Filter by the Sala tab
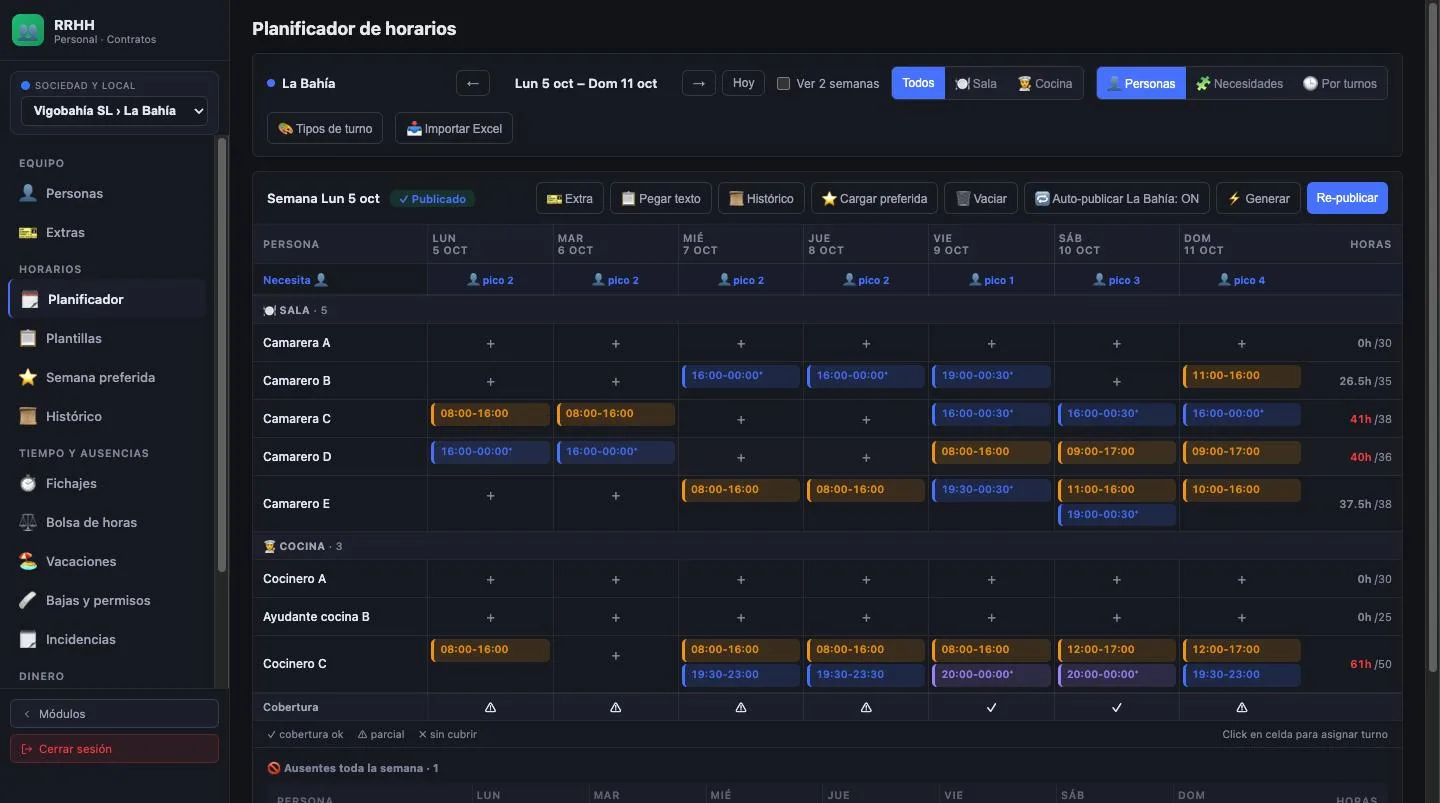 coord(976,83)
